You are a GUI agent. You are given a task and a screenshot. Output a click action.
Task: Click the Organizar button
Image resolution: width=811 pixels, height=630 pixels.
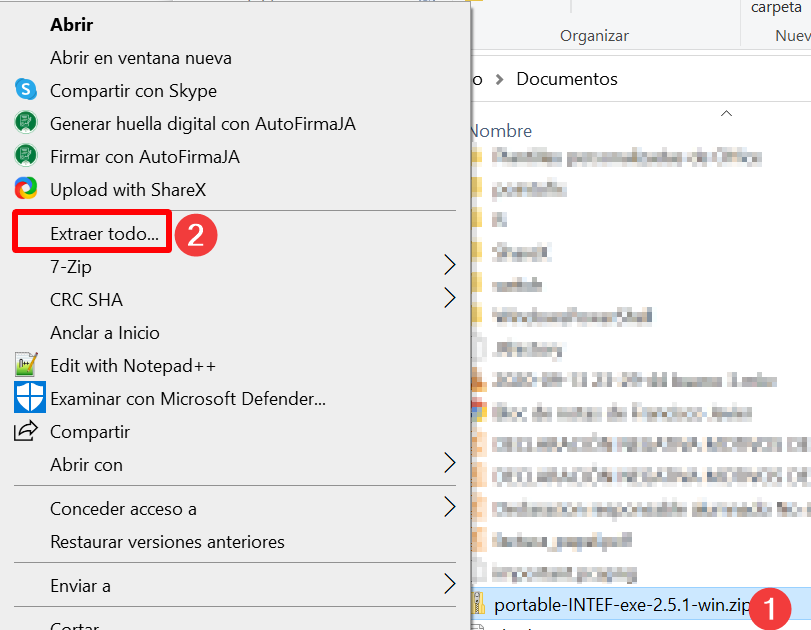594,34
